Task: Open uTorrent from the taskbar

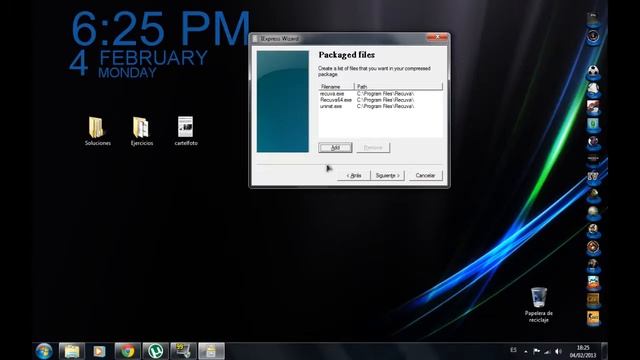Action: point(155,351)
